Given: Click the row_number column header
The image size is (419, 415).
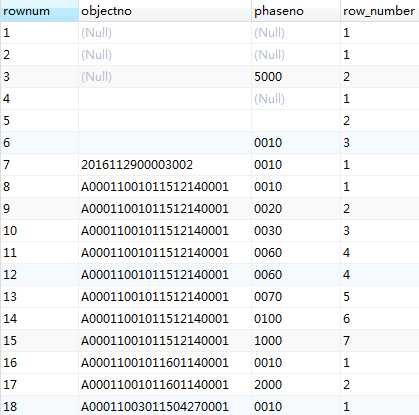Looking at the screenshot, I should click(x=380, y=11).
